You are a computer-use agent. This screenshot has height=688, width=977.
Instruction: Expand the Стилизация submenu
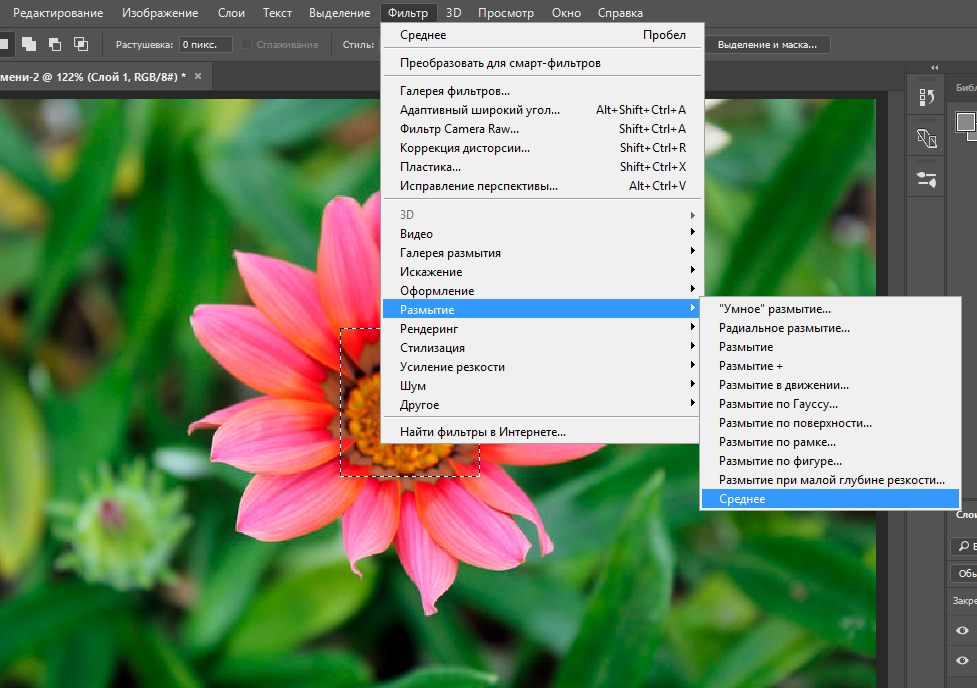(x=542, y=348)
